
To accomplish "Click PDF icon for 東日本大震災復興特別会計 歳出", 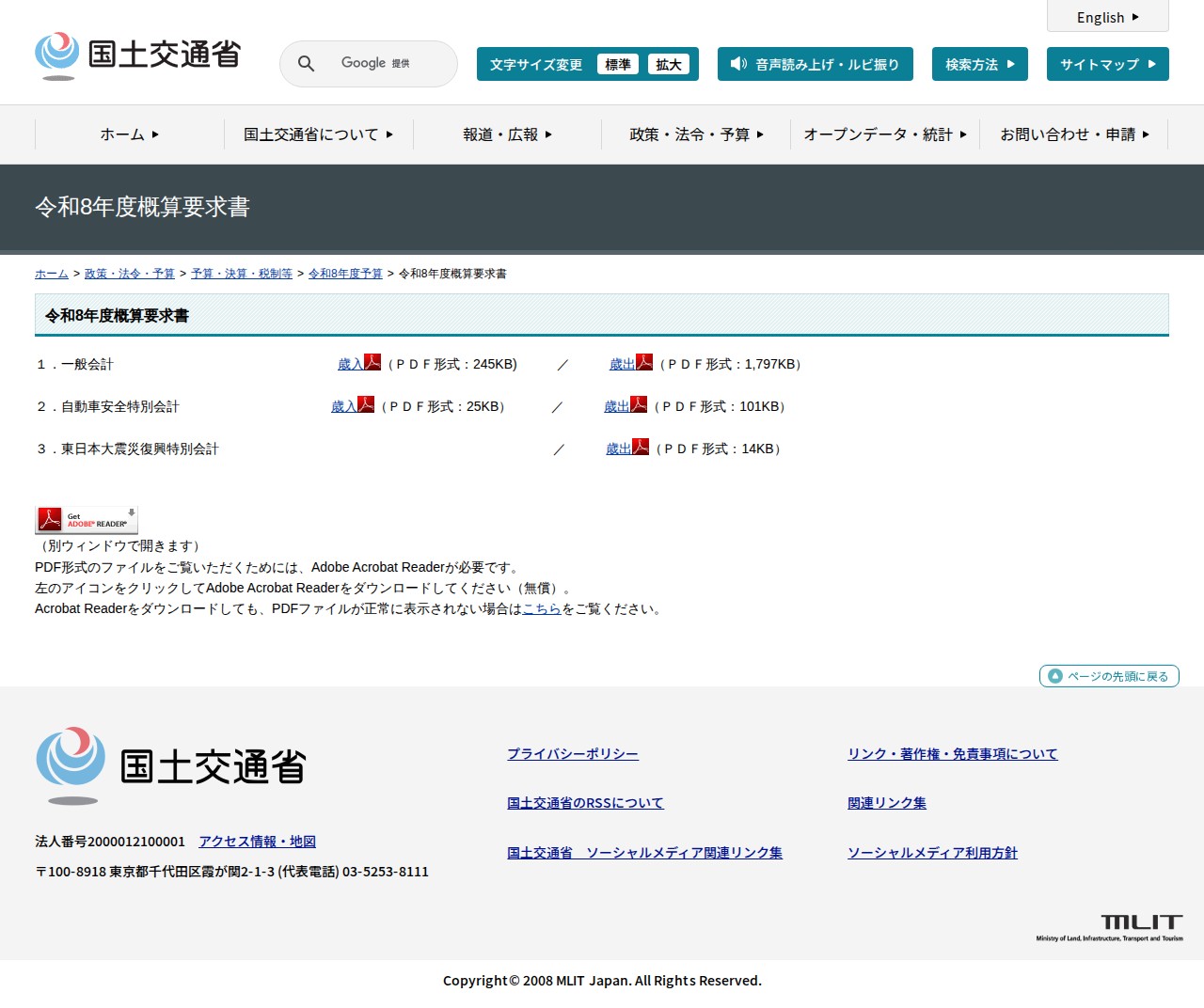I will click(641, 448).
